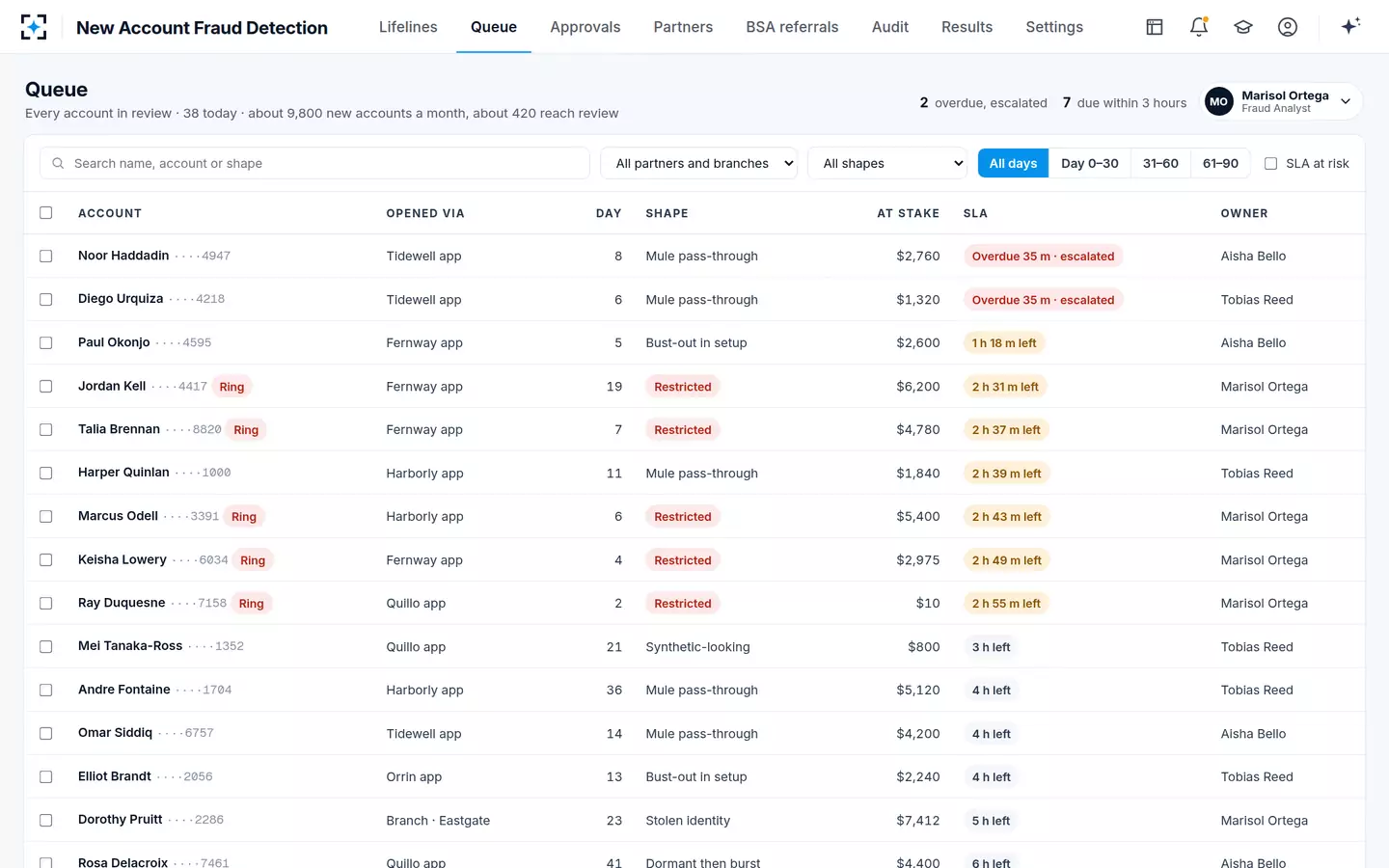This screenshot has height=868, width=1389.
Task: Open the All shapes dropdown
Action: 887,163
